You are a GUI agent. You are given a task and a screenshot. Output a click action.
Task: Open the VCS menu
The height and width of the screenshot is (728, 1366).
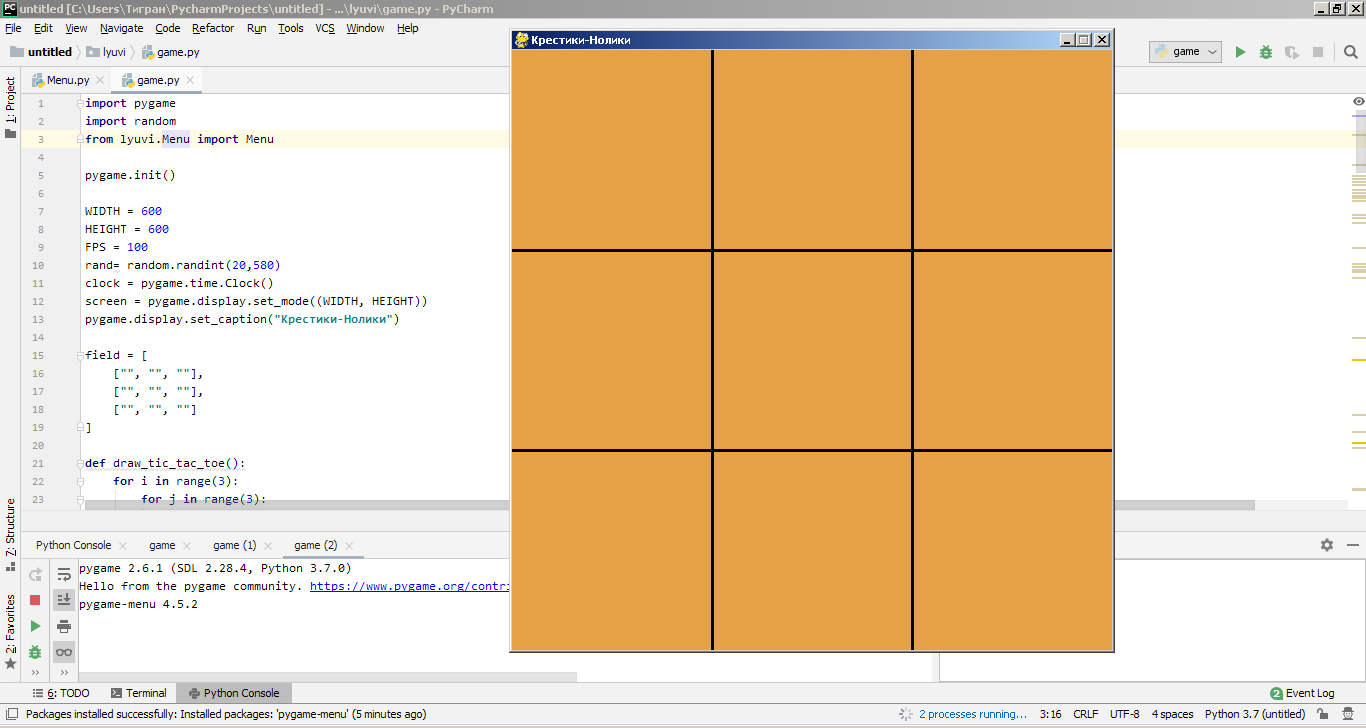point(325,28)
